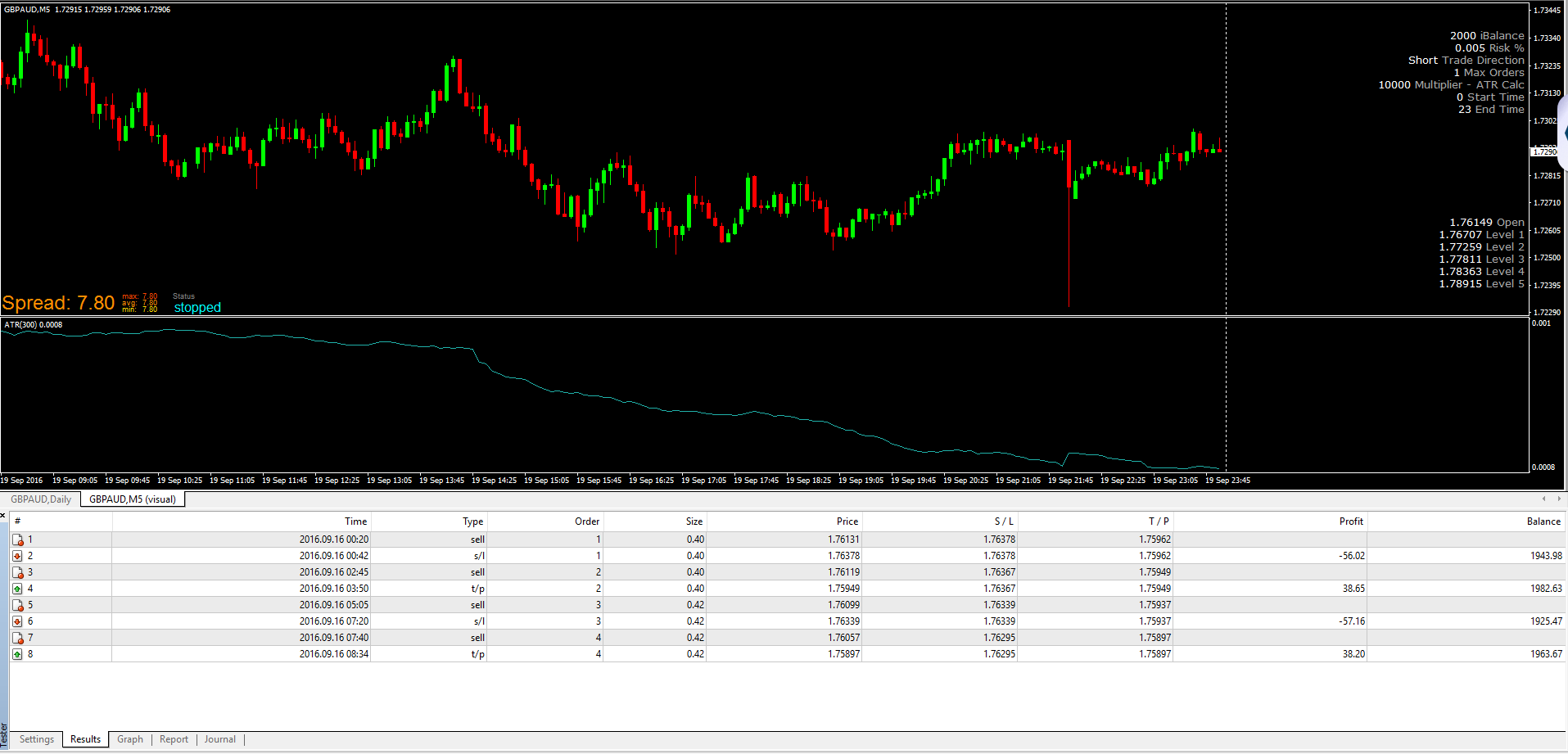Select the take-profit green arrow icon in row 4
Screen dimensions: 1568x754
(x=17, y=589)
